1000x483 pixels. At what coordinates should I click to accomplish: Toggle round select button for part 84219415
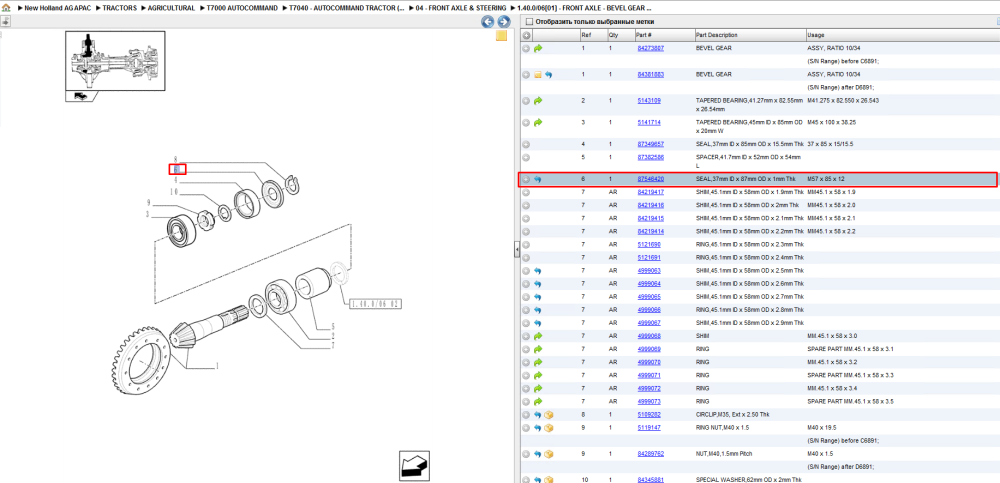point(526,218)
